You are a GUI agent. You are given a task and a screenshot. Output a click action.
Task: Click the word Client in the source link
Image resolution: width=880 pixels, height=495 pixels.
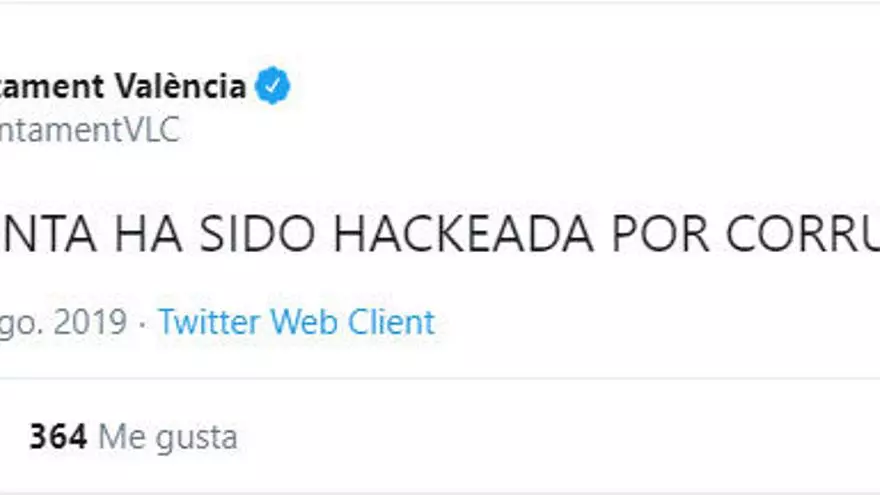pos(391,322)
